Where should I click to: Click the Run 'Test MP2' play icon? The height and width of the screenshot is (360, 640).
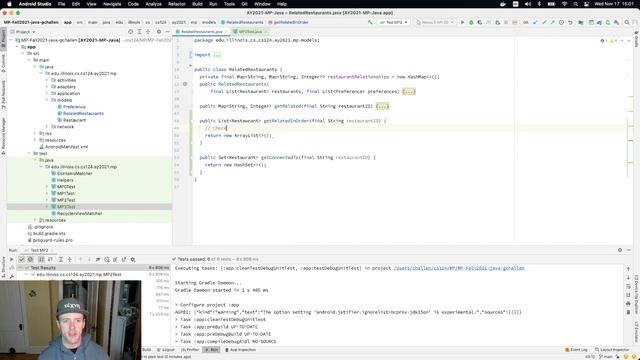[x=462, y=22]
